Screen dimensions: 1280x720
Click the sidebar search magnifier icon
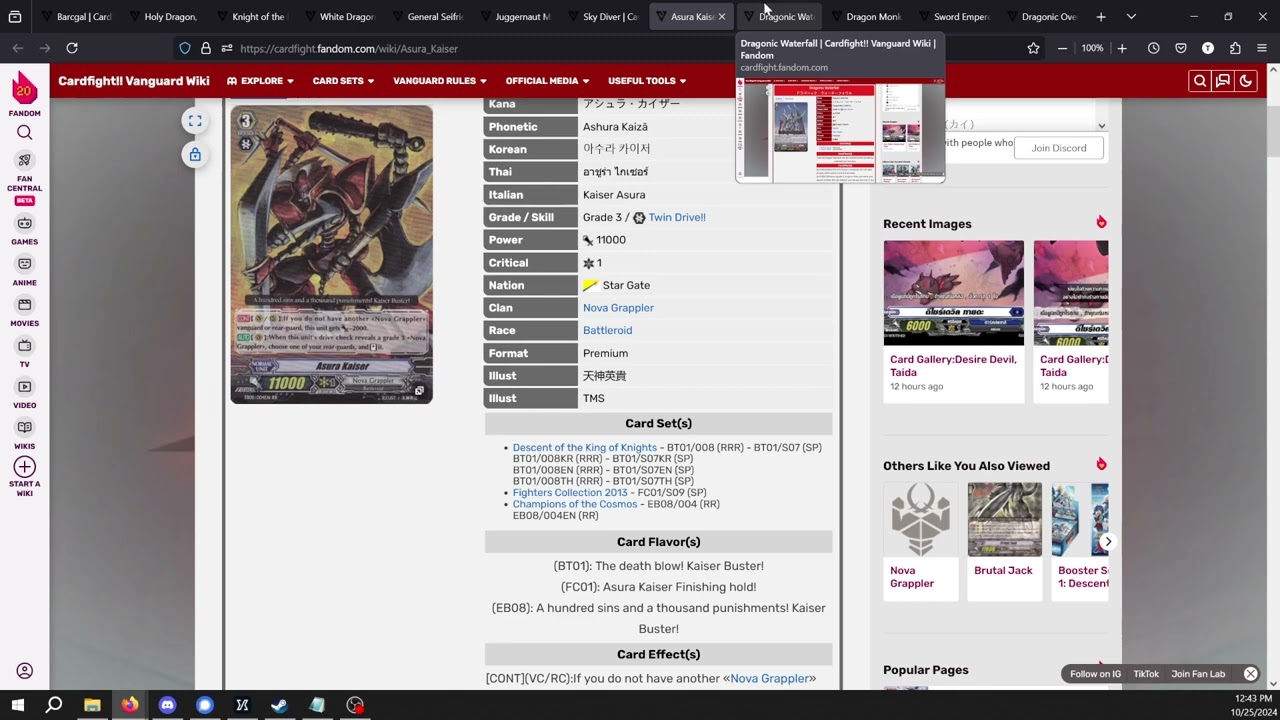coord(24,132)
